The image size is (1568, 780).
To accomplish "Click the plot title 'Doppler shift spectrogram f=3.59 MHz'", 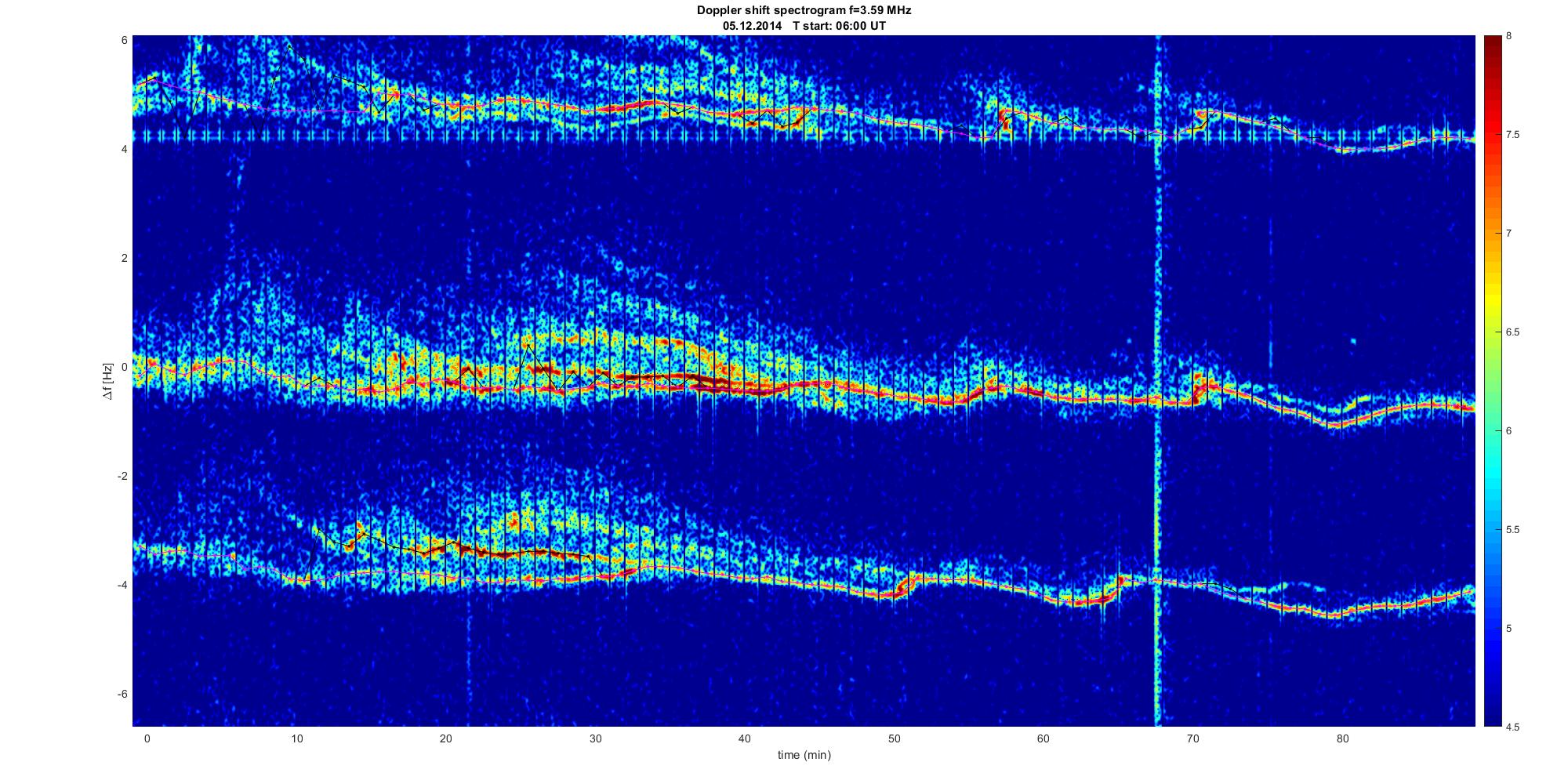I will tap(804, 10).
